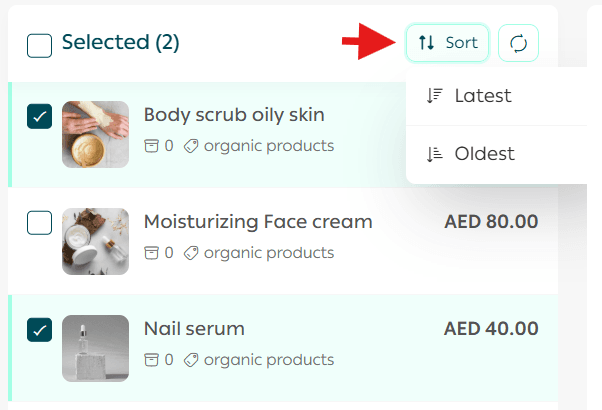This screenshot has width=602, height=410.
Task: Uncheck the Body scrub oily skin checkbox
Action: [39, 117]
